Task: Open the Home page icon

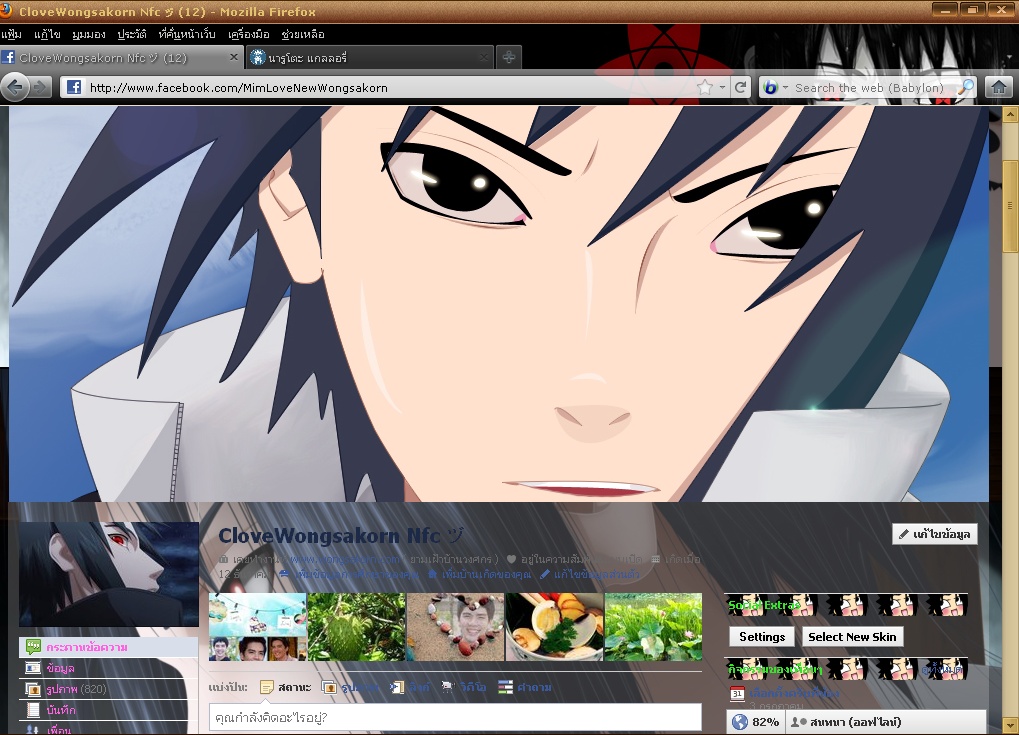Action: click(x=999, y=86)
